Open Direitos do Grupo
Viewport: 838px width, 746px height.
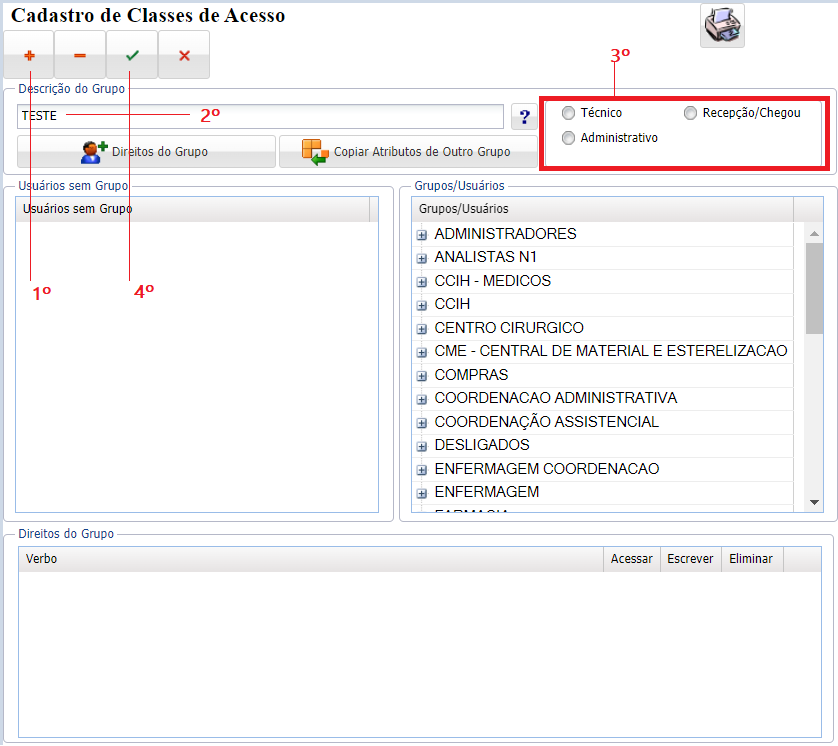146,152
